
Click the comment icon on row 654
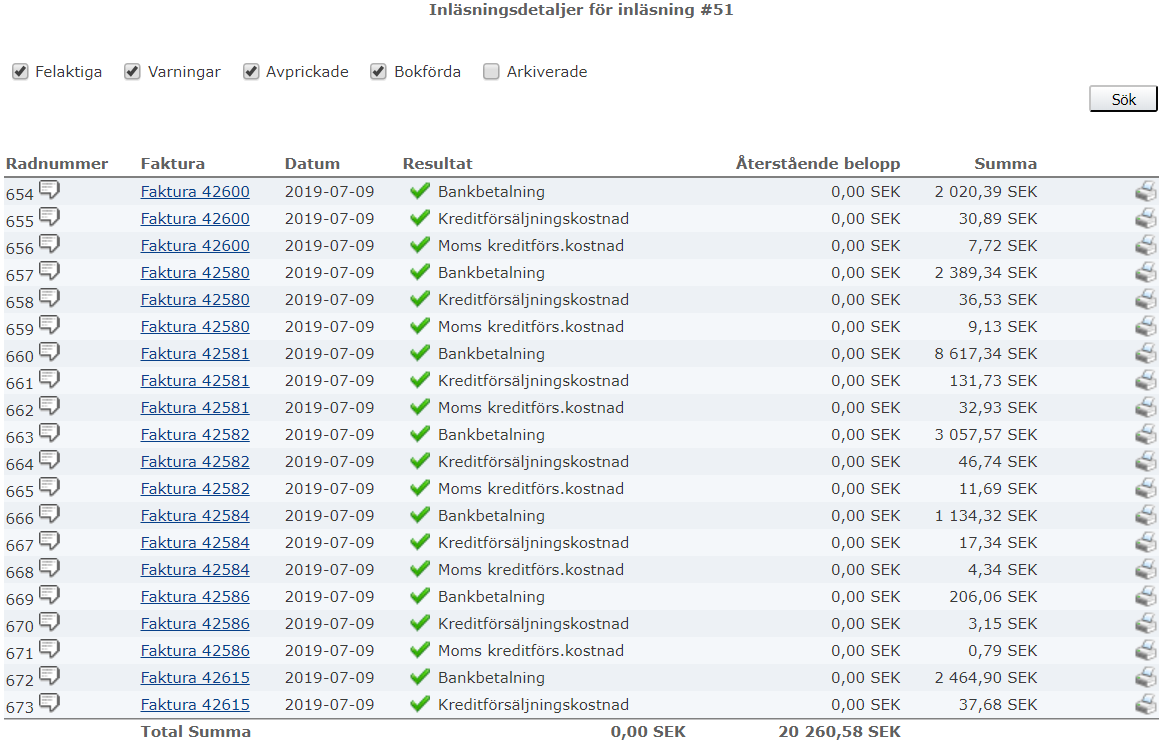click(49, 190)
